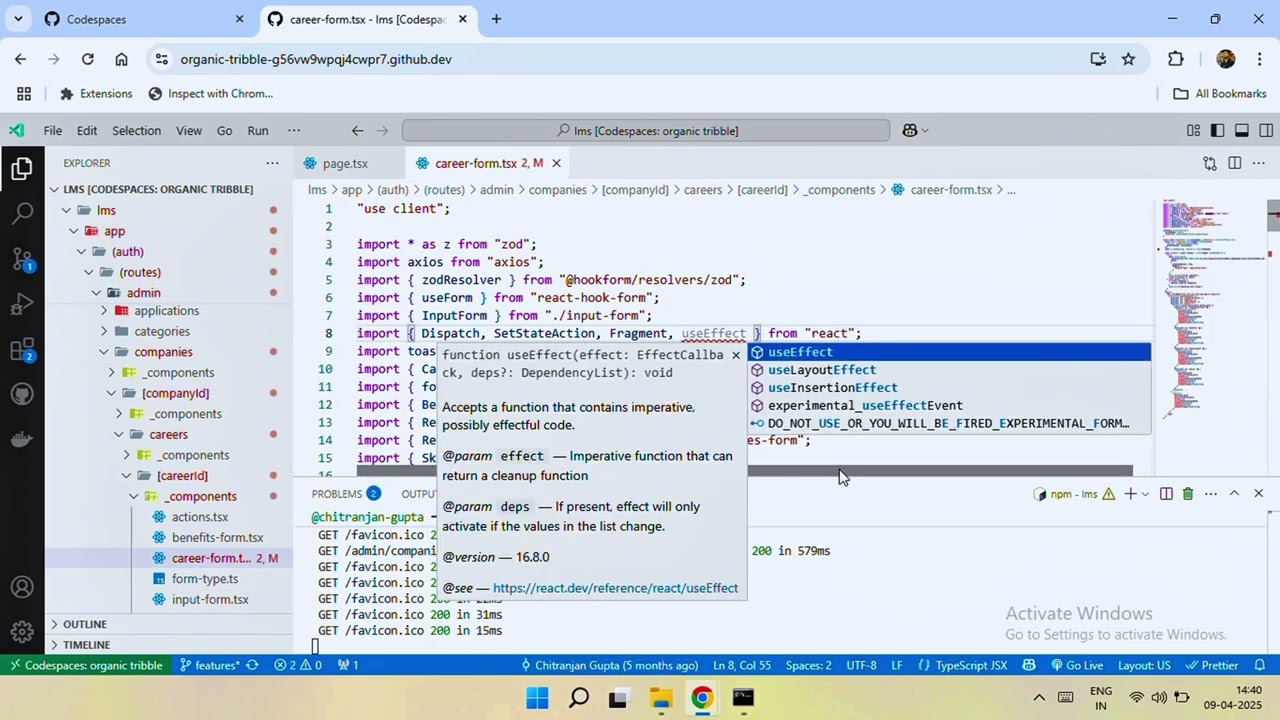Open the react.dev useEffect reference link
Image resolution: width=1280 pixels, height=720 pixels.
[x=615, y=588]
